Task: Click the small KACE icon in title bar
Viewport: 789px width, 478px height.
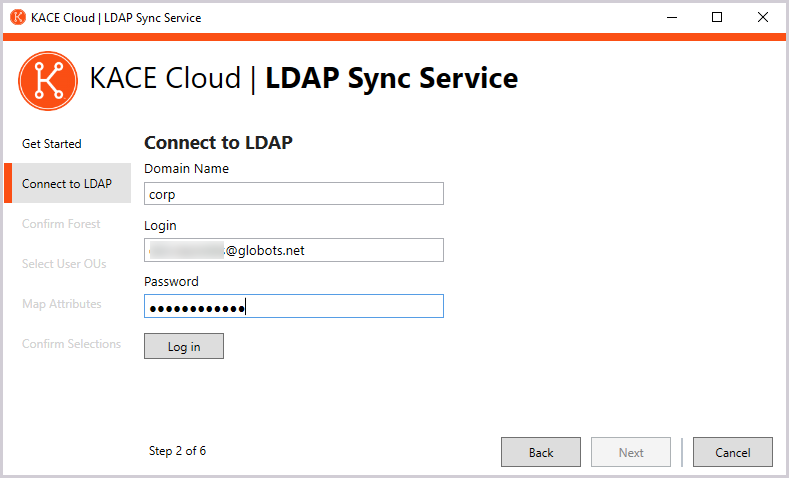Action: pos(17,17)
